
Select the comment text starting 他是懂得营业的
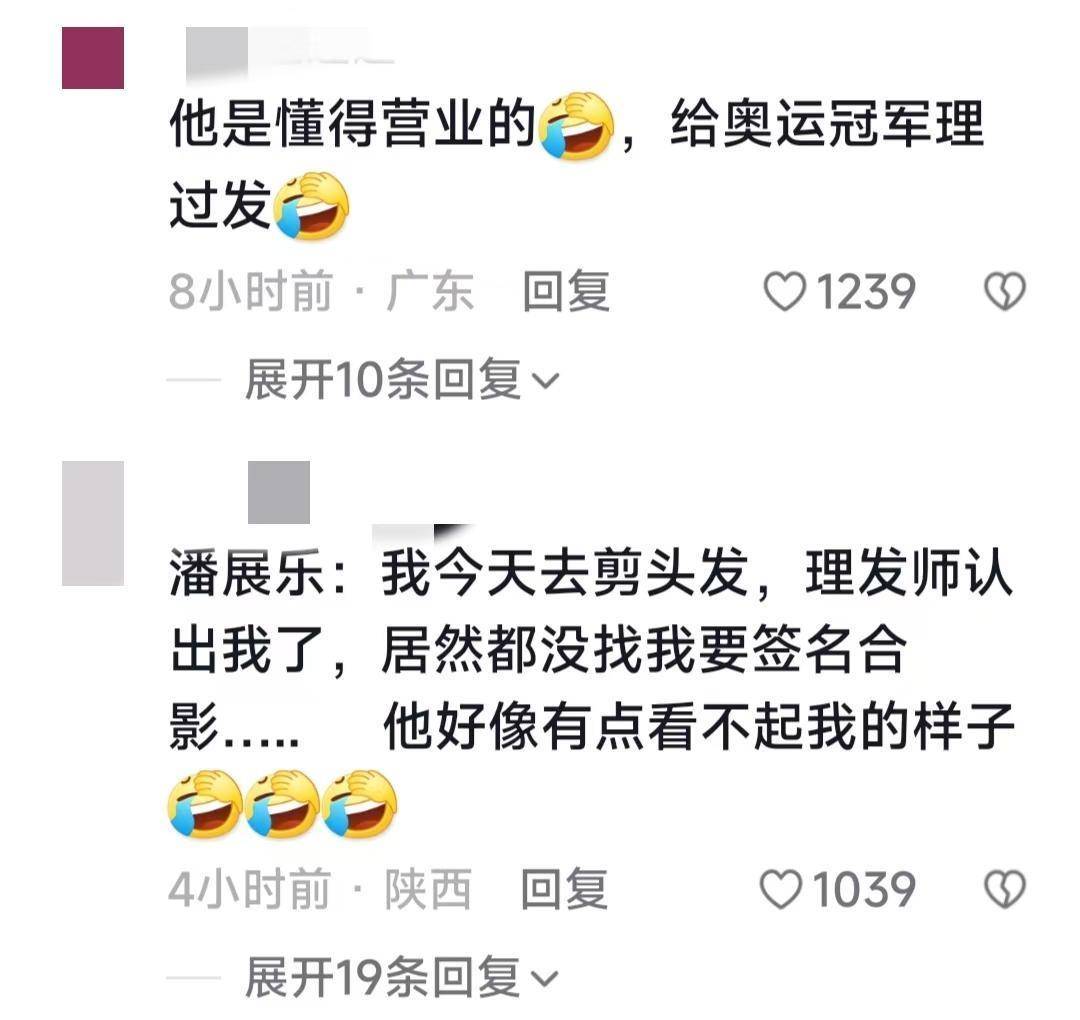click(577, 164)
